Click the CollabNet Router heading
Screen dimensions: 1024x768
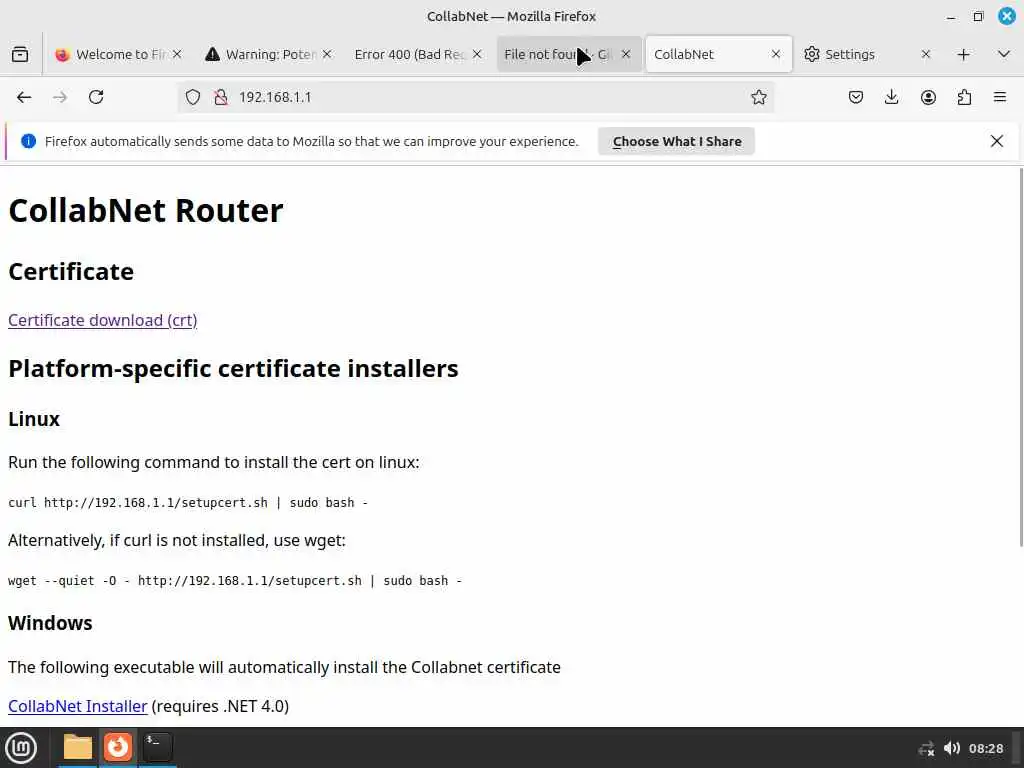(x=146, y=210)
